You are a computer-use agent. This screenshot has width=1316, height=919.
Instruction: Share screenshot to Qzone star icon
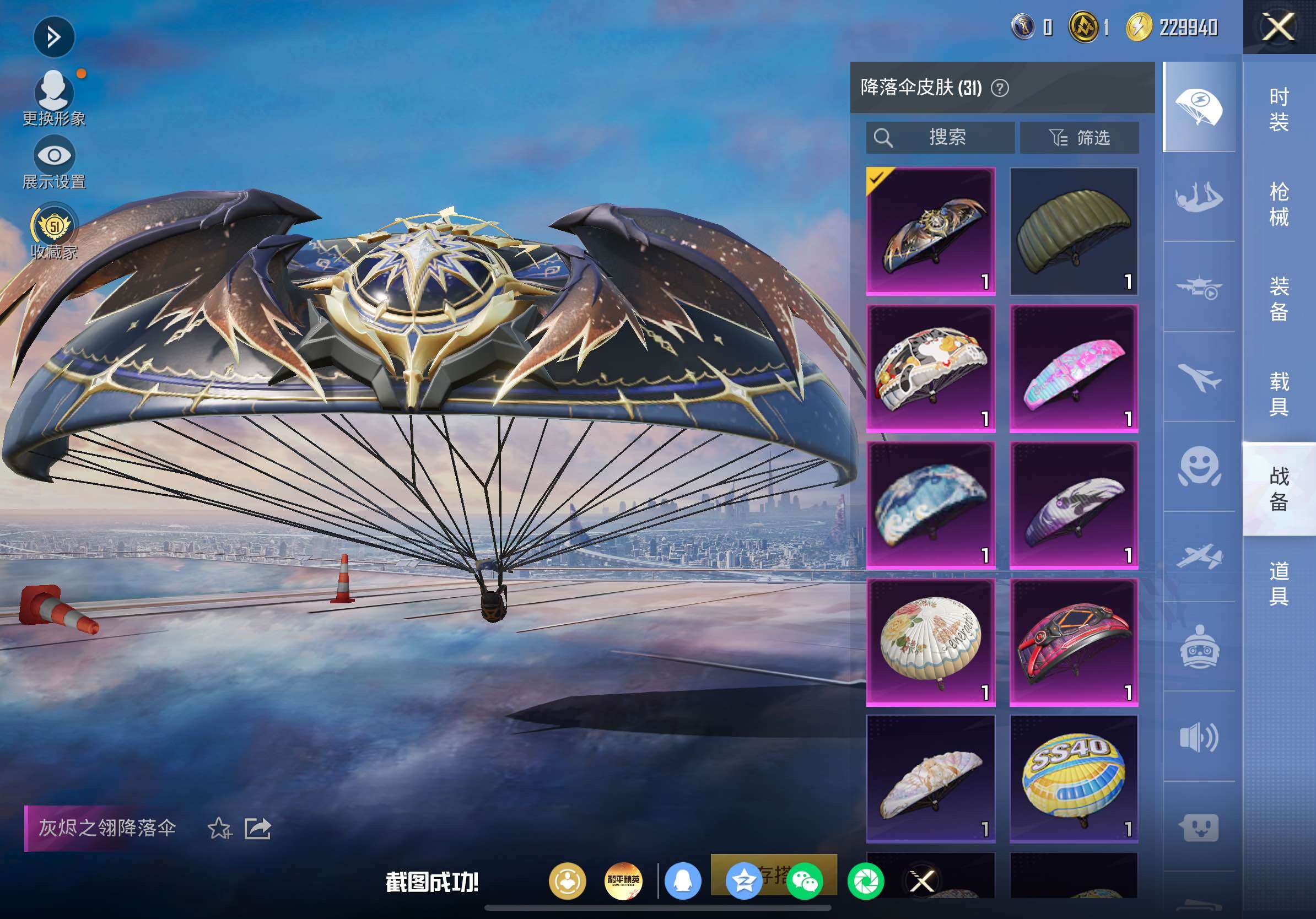(743, 881)
